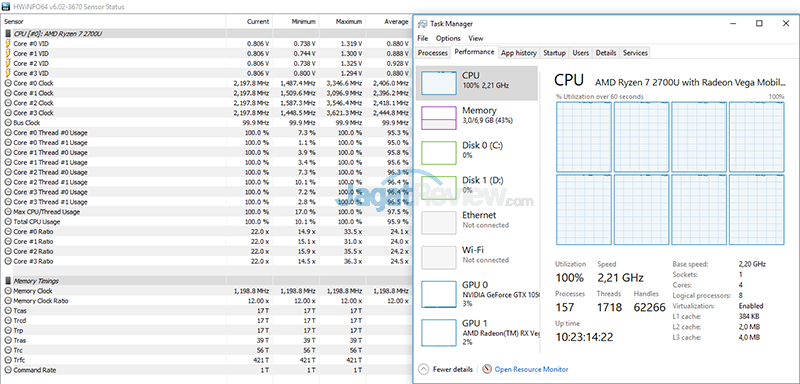Switch to the App history tab
Screen dimensions: 800x384
click(x=518, y=53)
